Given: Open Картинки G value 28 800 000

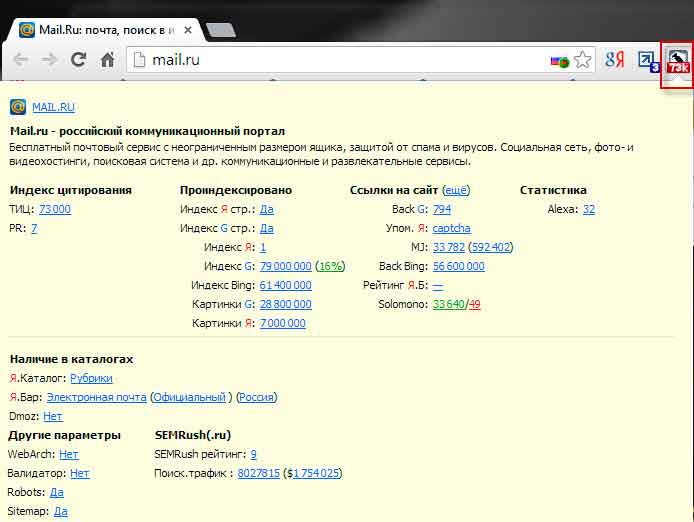Looking at the screenshot, I should [x=285, y=304].
